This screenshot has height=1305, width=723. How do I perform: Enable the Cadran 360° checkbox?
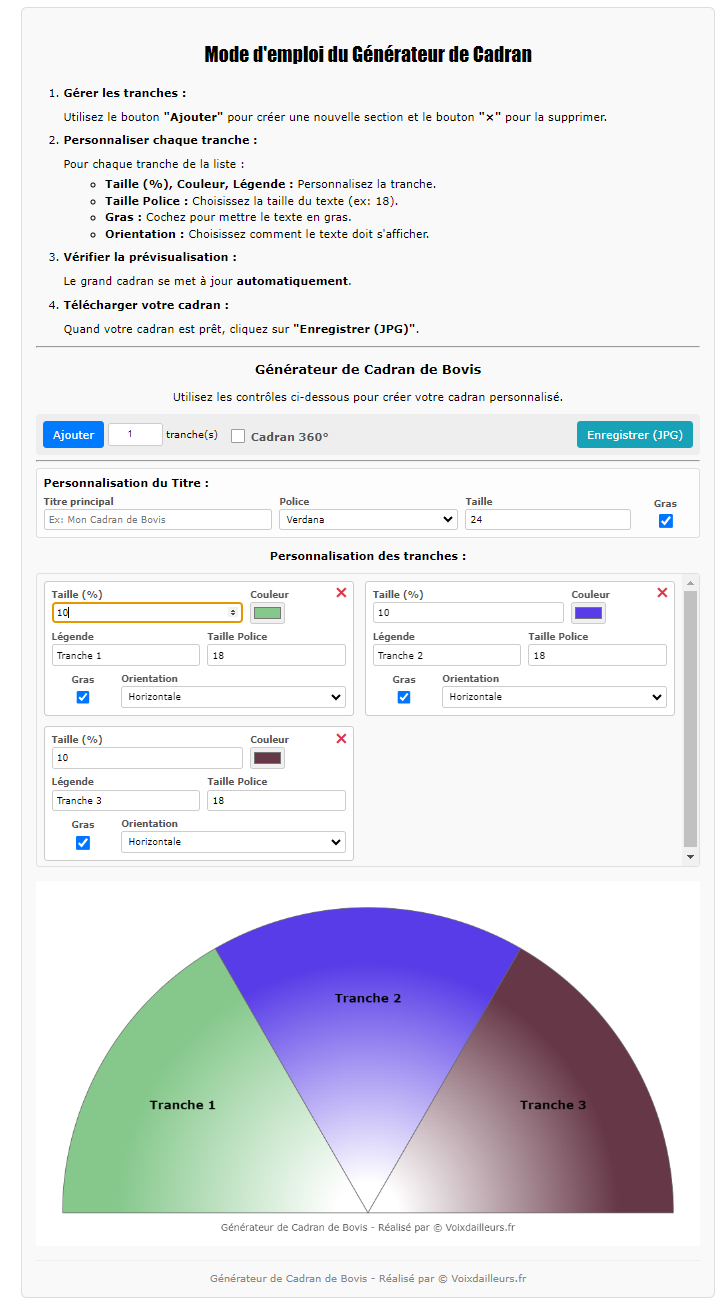point(238,436)
